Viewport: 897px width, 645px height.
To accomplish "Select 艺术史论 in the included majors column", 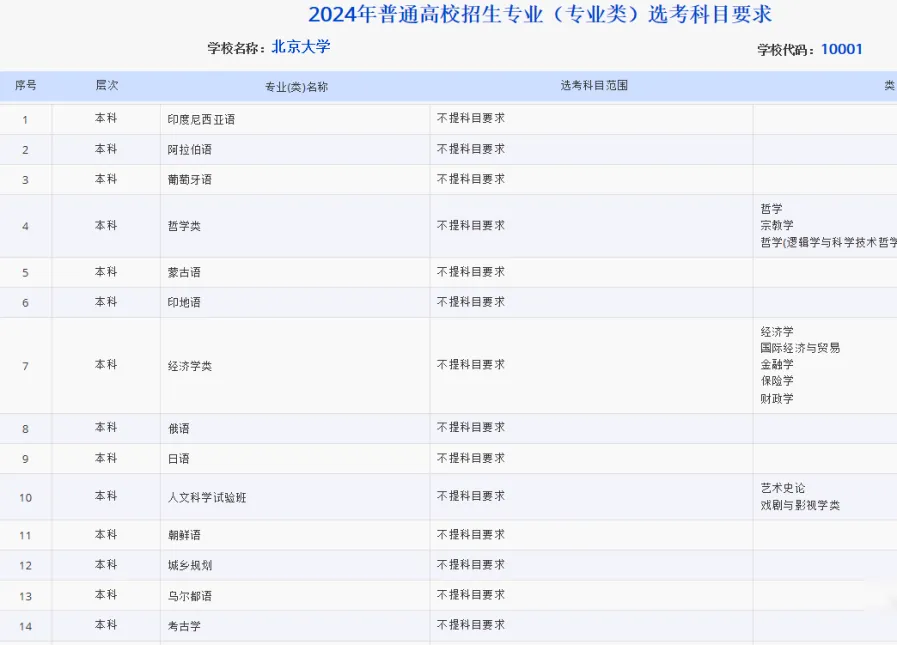I will [x=783, y=488].
